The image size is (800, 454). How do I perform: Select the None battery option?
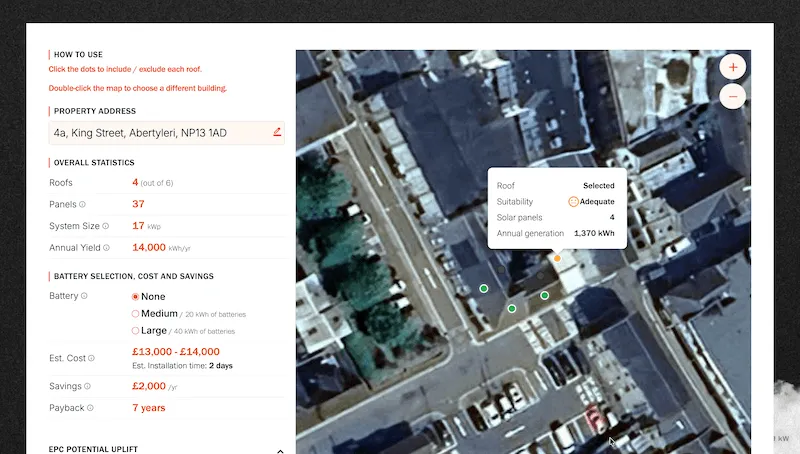coord(135,296)
